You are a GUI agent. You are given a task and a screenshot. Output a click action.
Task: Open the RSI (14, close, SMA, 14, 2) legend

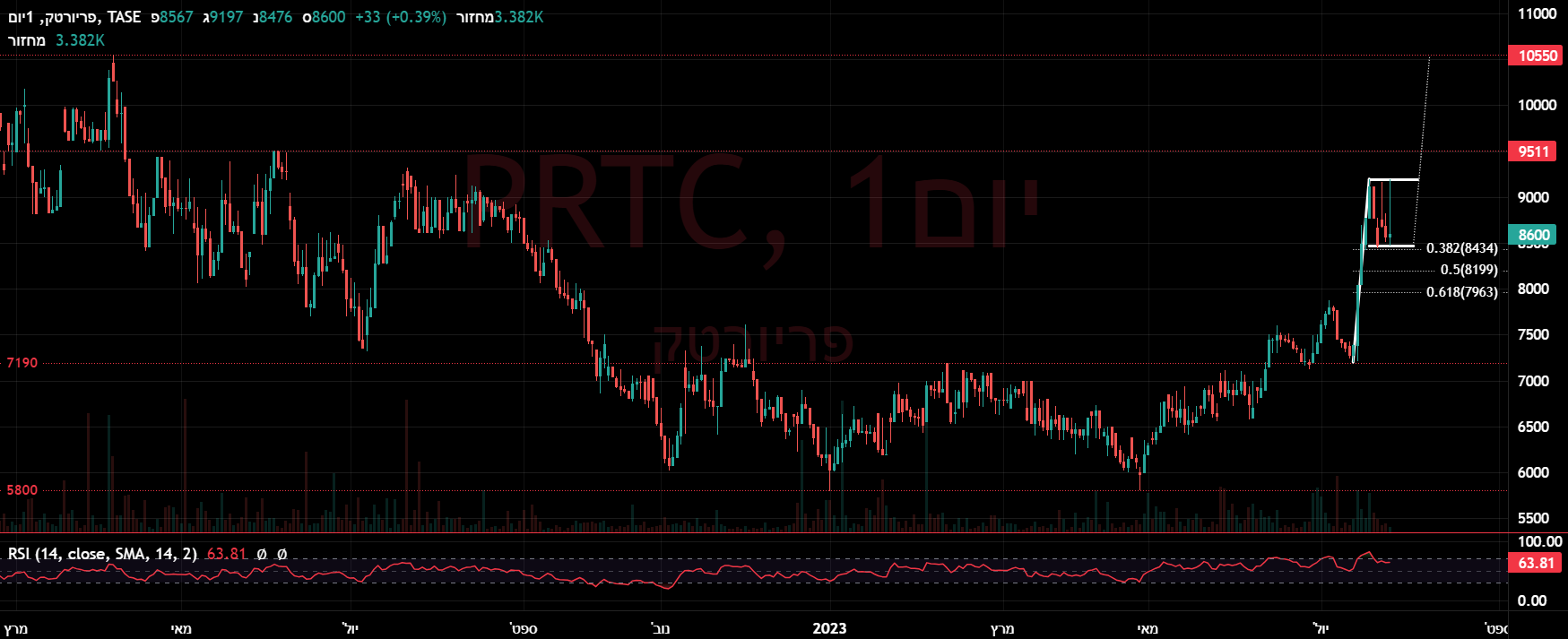coord(102,554)
